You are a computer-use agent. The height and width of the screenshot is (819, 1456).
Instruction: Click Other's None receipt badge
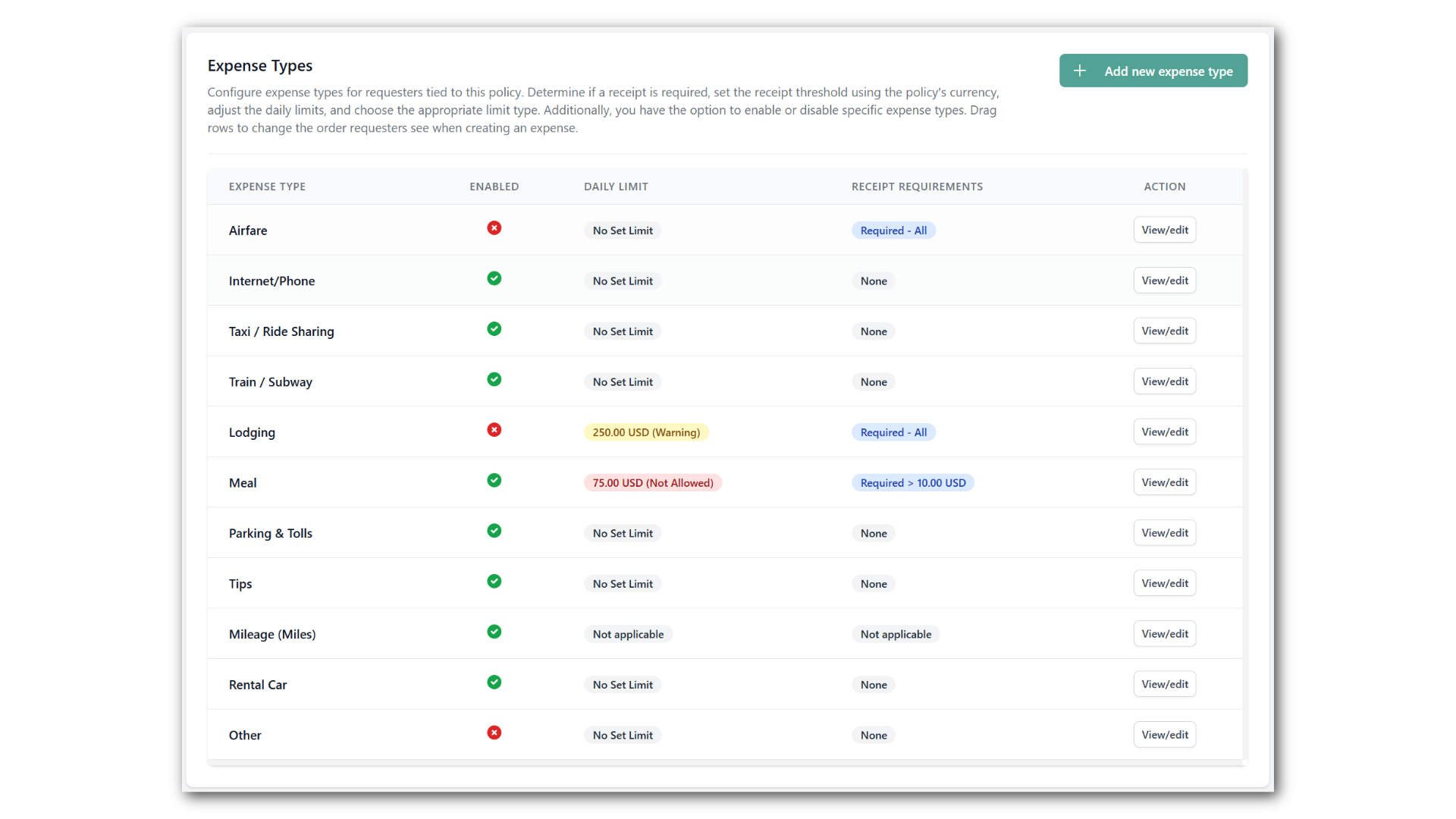874,735
